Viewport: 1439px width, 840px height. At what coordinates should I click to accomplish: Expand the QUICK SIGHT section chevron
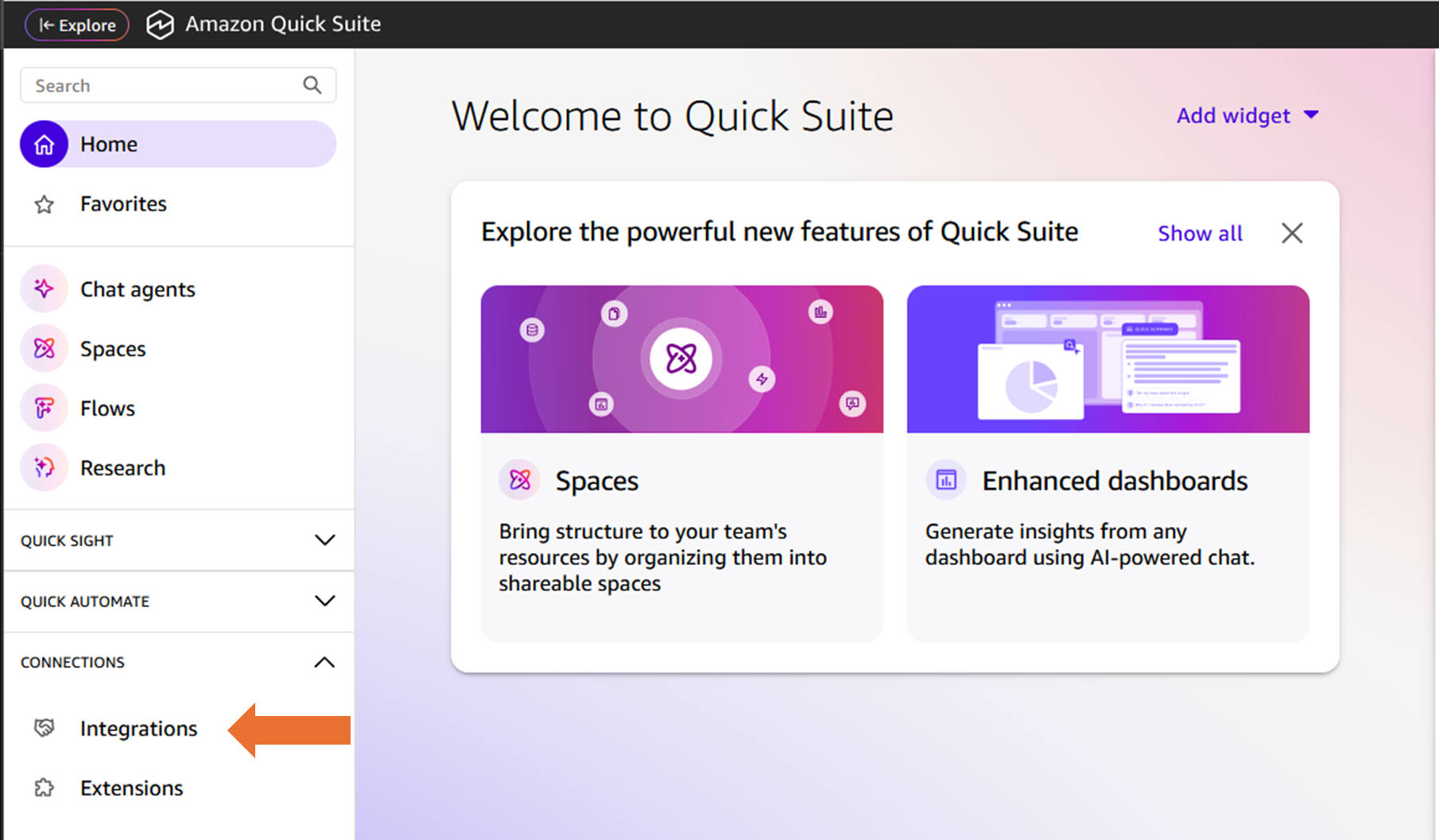(x=324, y=540)
